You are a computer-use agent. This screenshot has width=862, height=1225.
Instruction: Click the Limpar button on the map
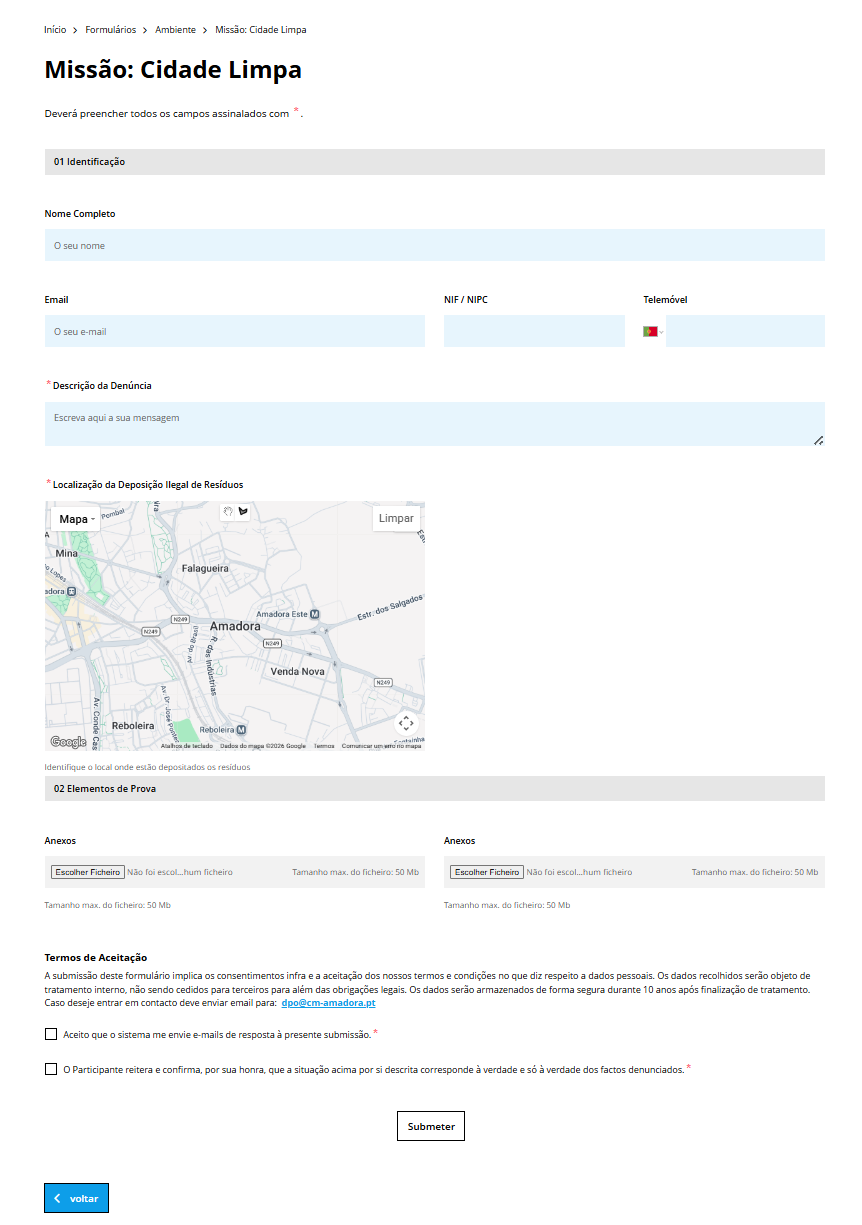point(396,518)
